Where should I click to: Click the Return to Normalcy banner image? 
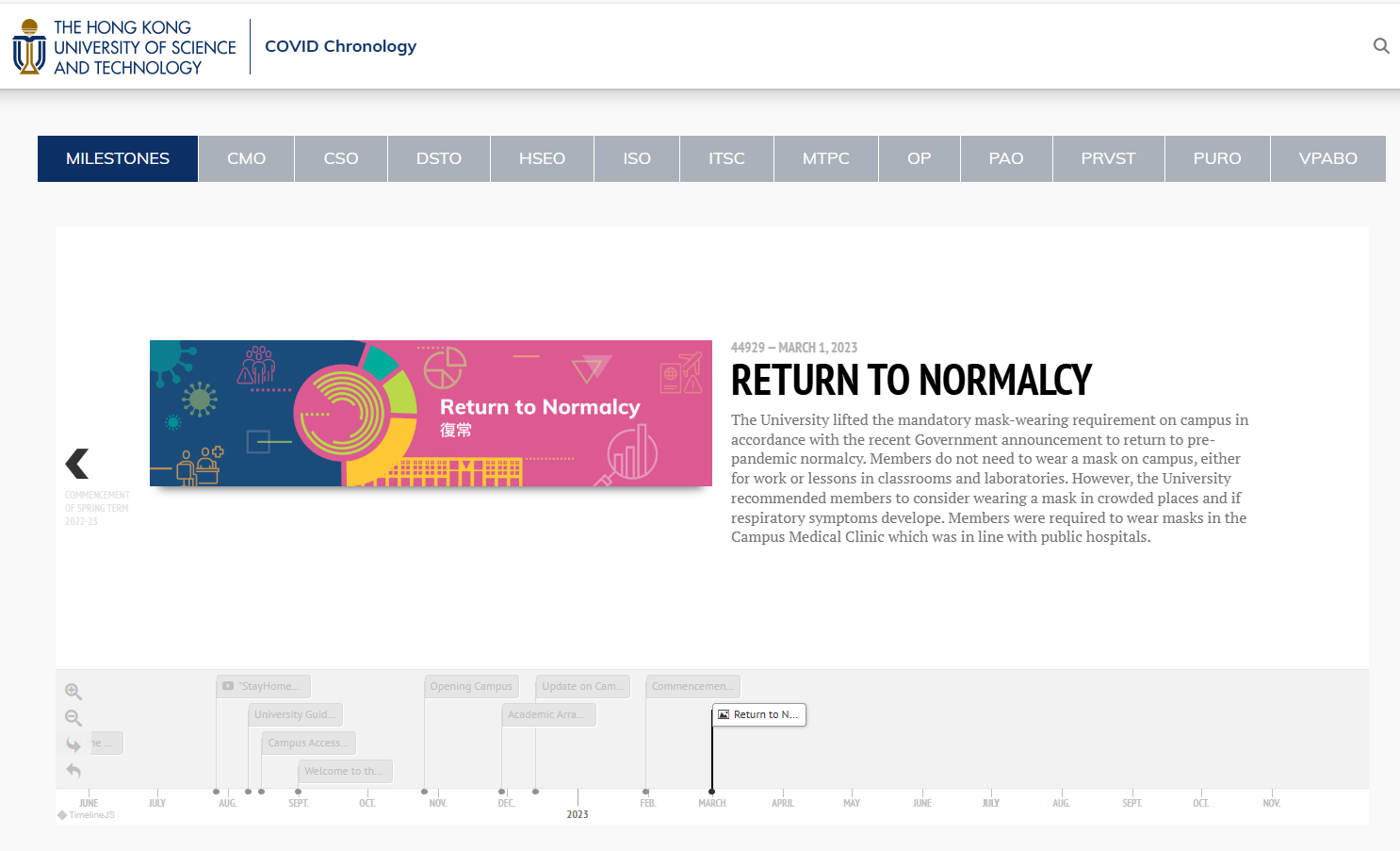(431, 413)
